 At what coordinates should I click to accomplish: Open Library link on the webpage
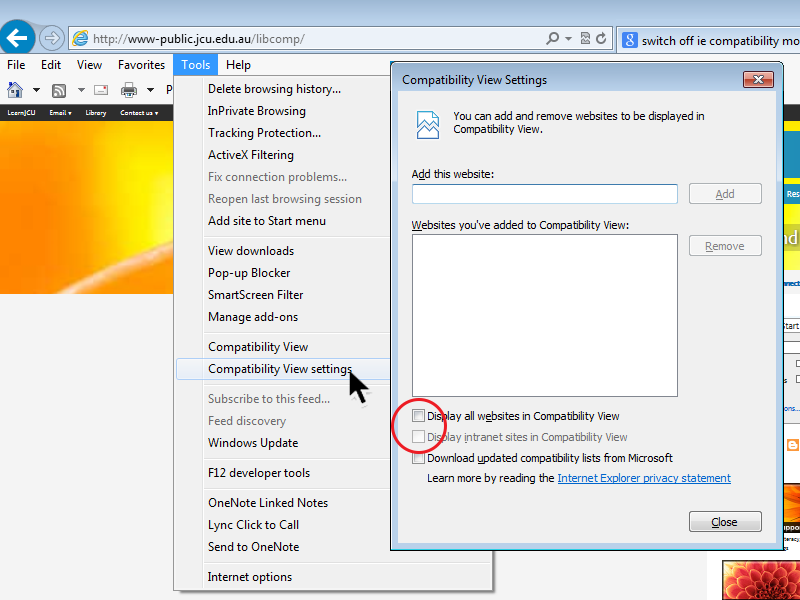point(96,113)
